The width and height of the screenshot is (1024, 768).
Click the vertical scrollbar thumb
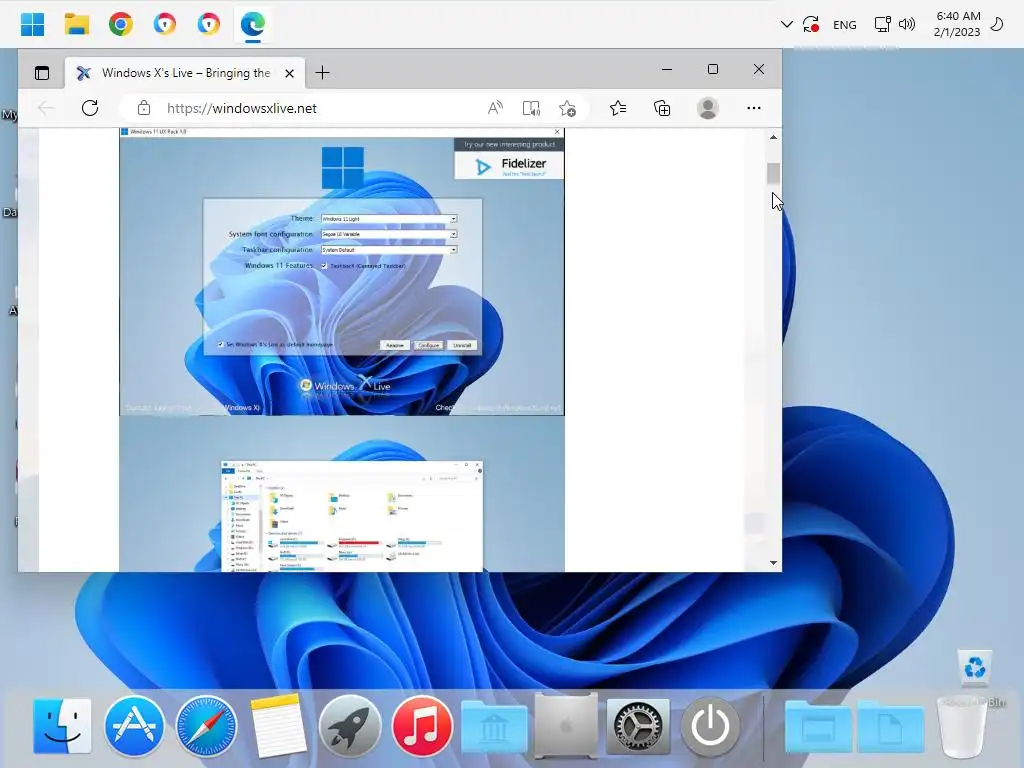click(x=773, y=174)
